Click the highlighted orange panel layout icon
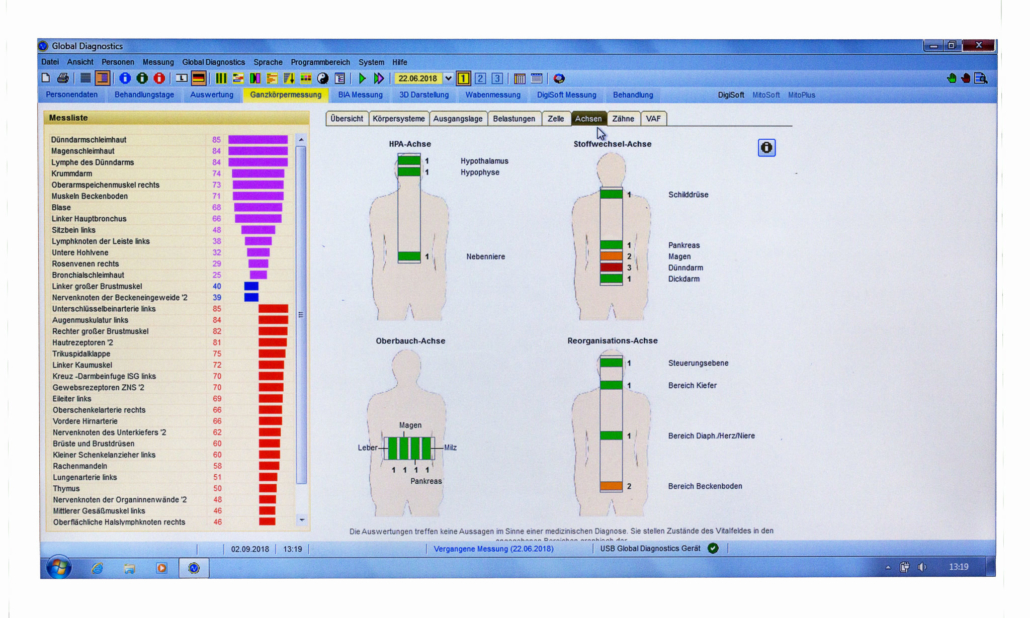 click(x=102, y=78)
